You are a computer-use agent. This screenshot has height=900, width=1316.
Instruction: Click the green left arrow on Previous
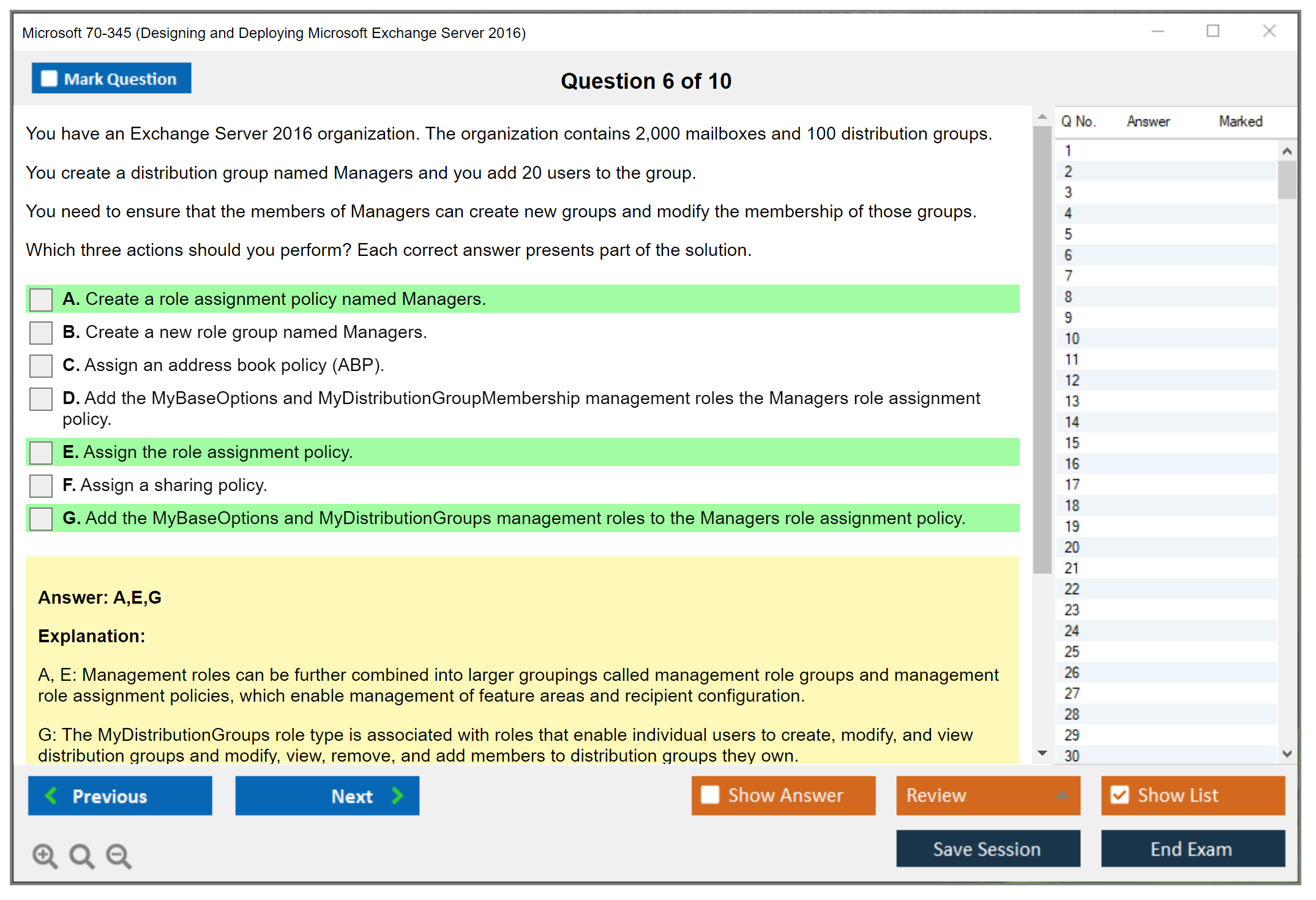[x=51, y=795]
